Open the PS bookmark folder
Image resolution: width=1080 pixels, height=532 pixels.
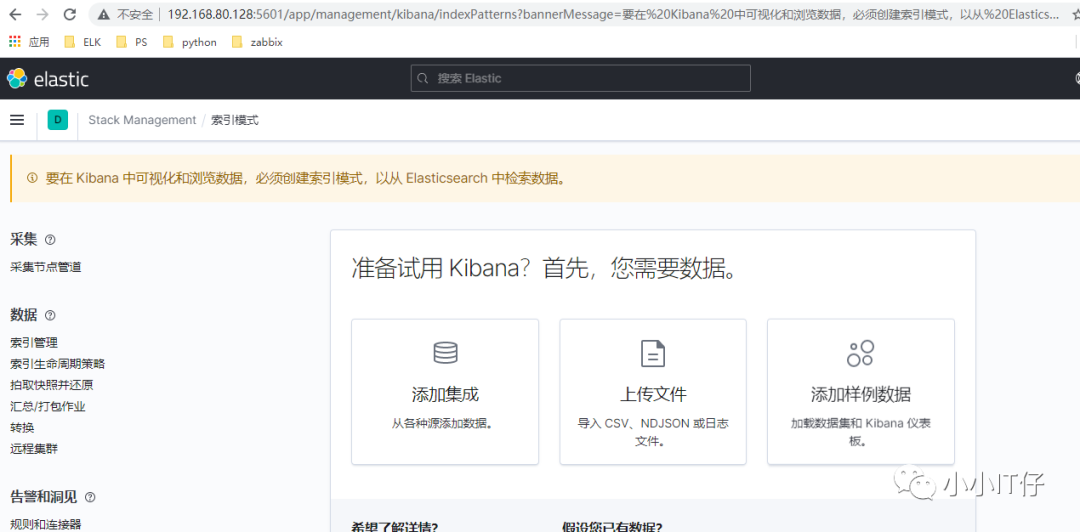click(132, 42)
